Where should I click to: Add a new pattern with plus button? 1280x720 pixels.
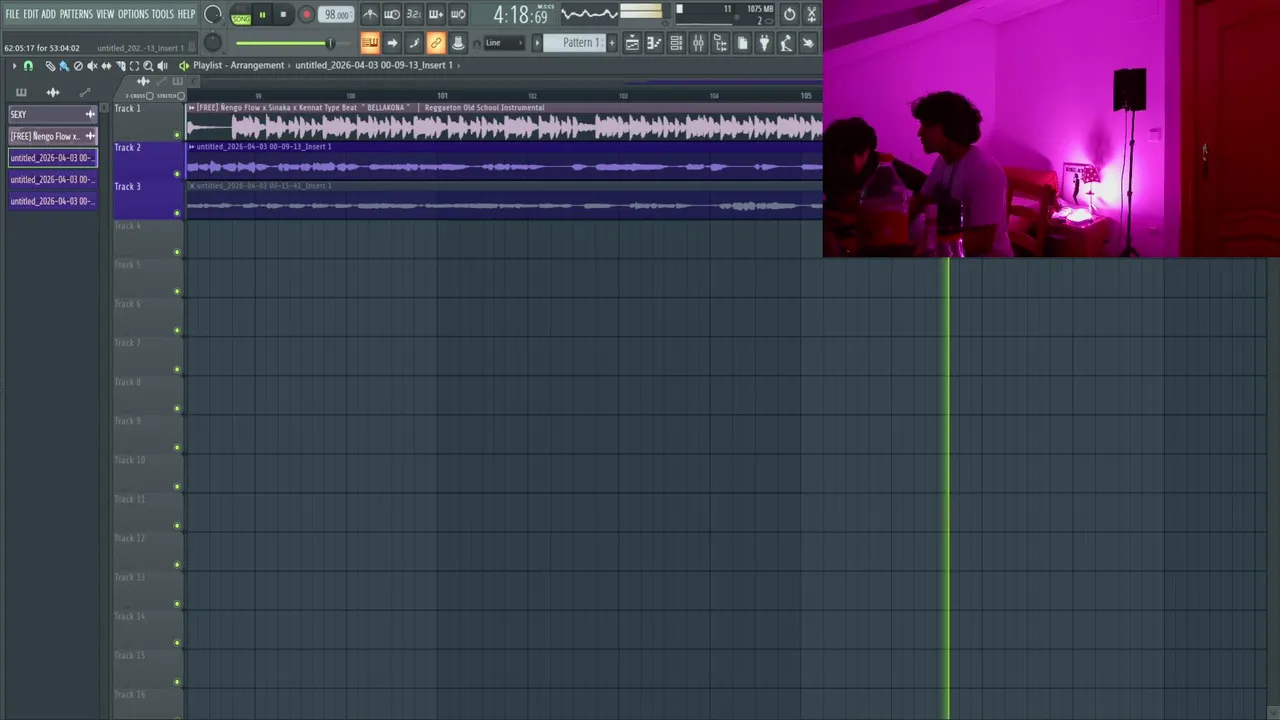612,43
